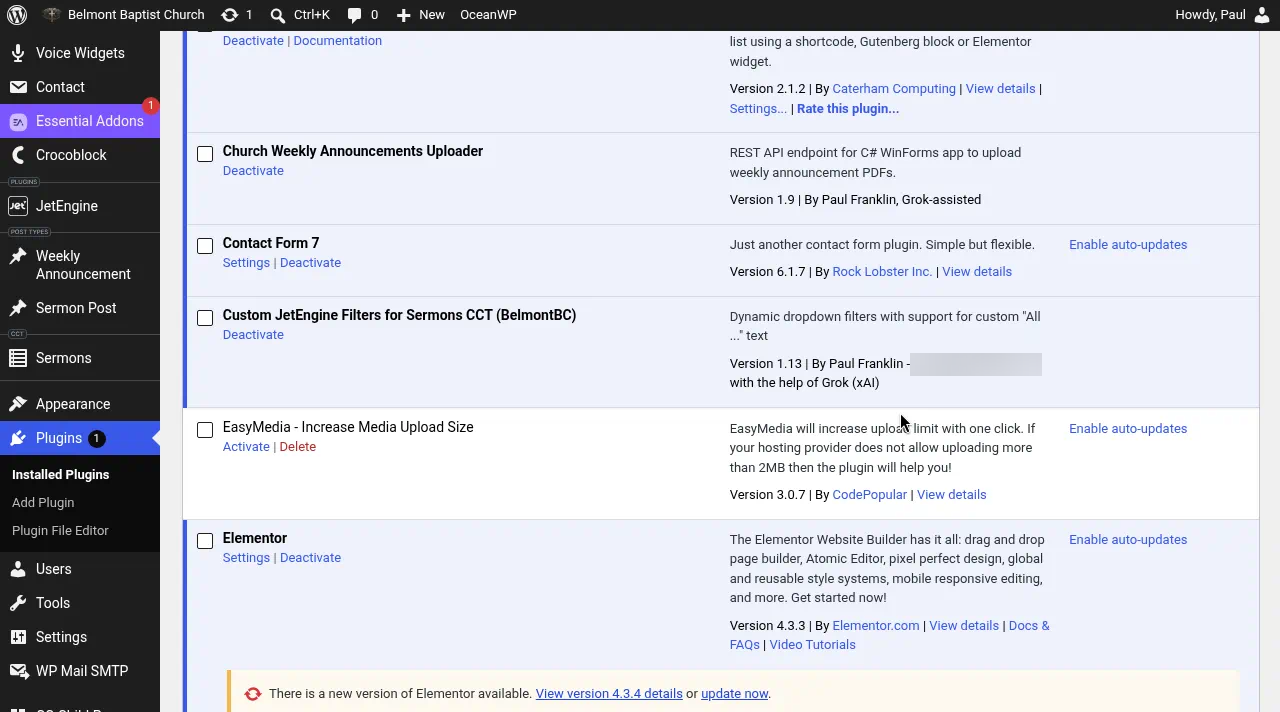Open the Crocoblock sidebar menu
This screenshot has height=712, width=1280.
coord(80,155)
